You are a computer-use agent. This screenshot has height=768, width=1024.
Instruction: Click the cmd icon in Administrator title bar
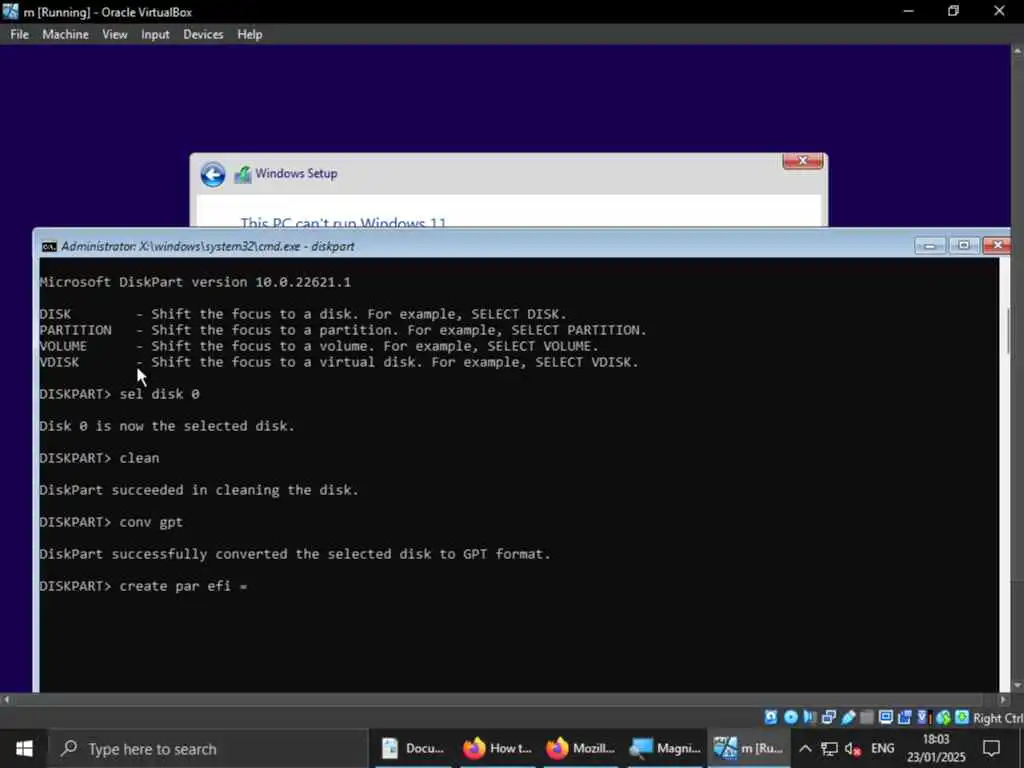point(49,246)
